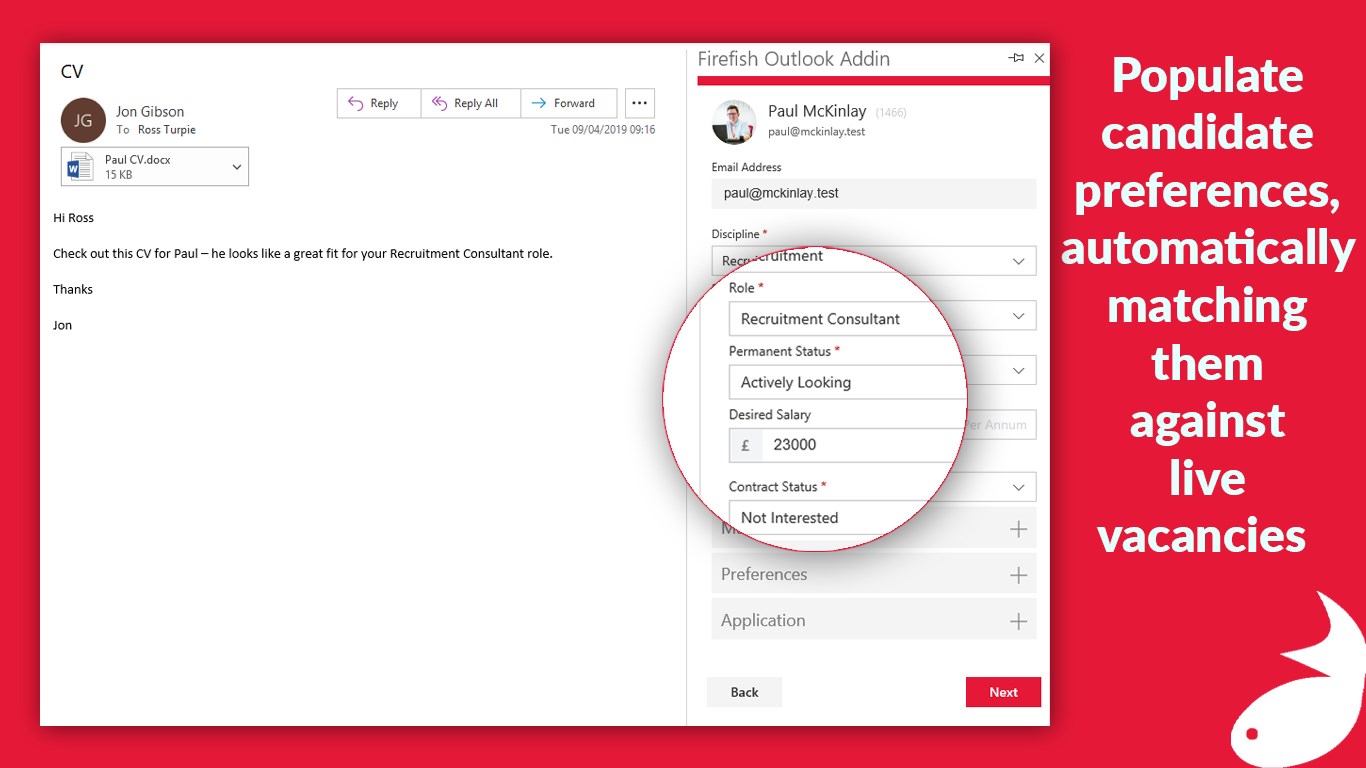Open more message actions via the ellipsis icon

pyautogui.click(x=639, y=103)
